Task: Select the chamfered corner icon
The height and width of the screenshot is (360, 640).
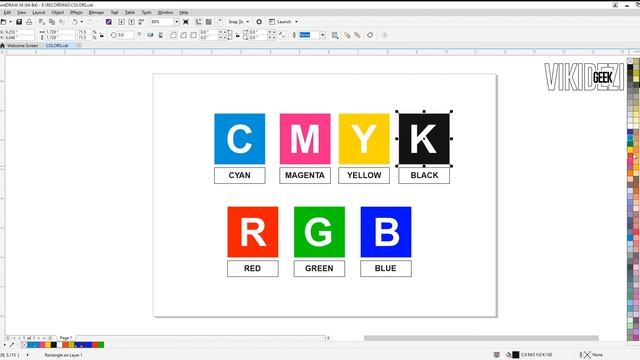Action: [x=193, y=35]
